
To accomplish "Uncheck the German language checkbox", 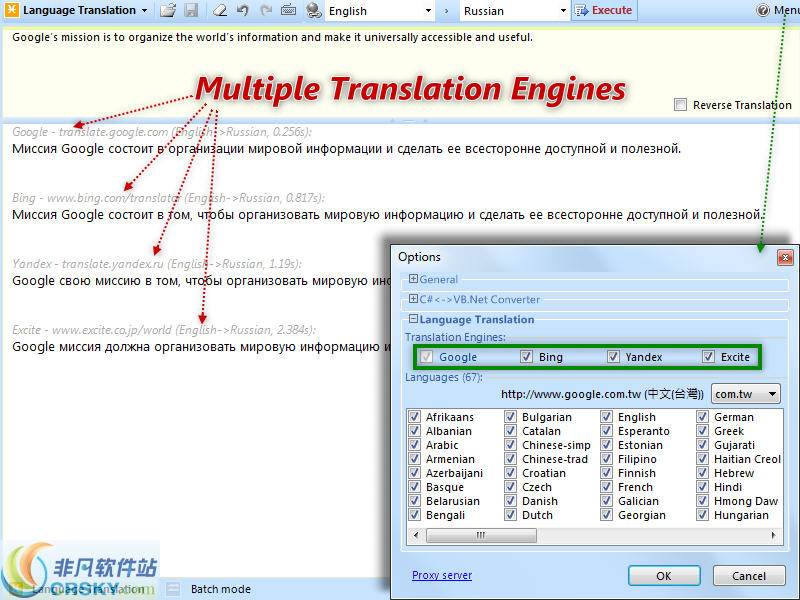I will pos(703,416).
